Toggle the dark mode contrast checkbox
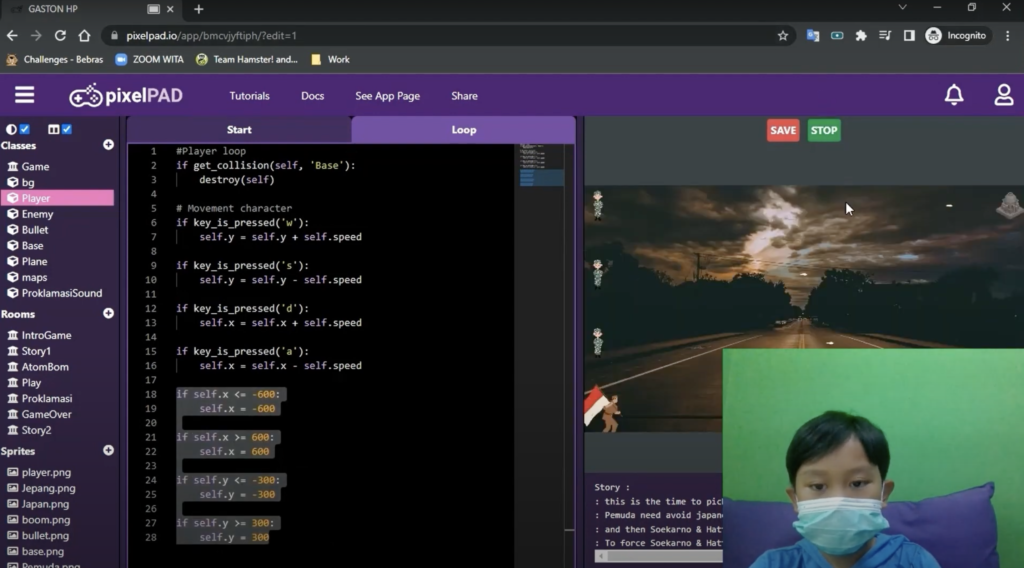This screenshot has width=1024, height=568. pyautogui.click(x=25, y=129)
